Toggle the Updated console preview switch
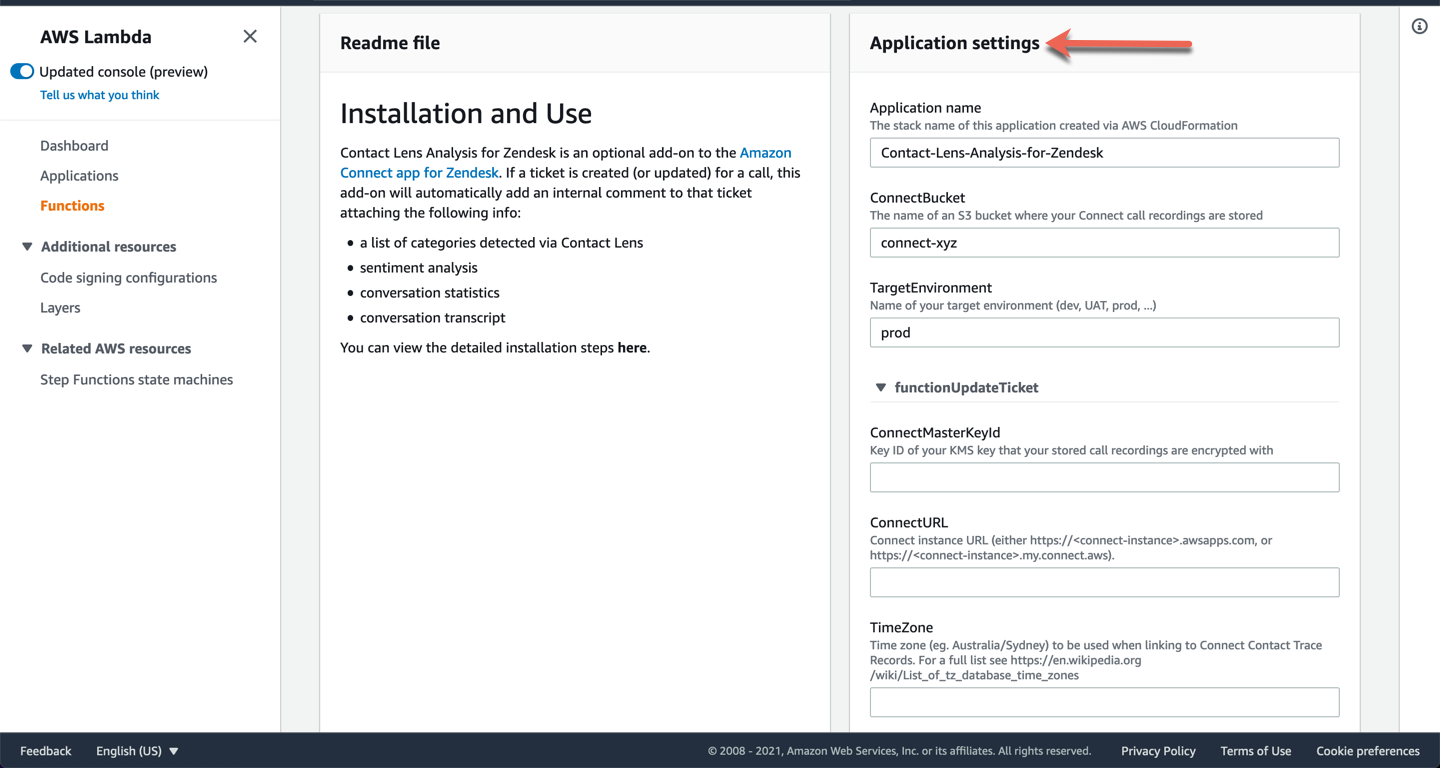 [x=22, y=72]
